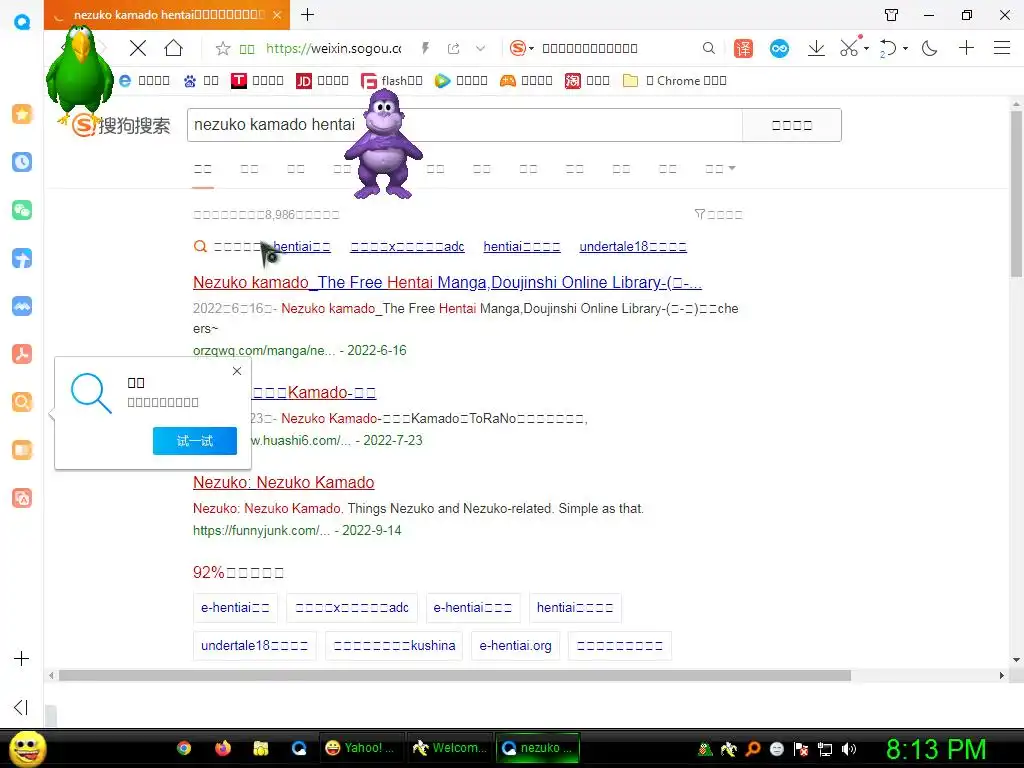Click the undo closed tab icon
1024x768 pixels.
[x=888, y=48]
